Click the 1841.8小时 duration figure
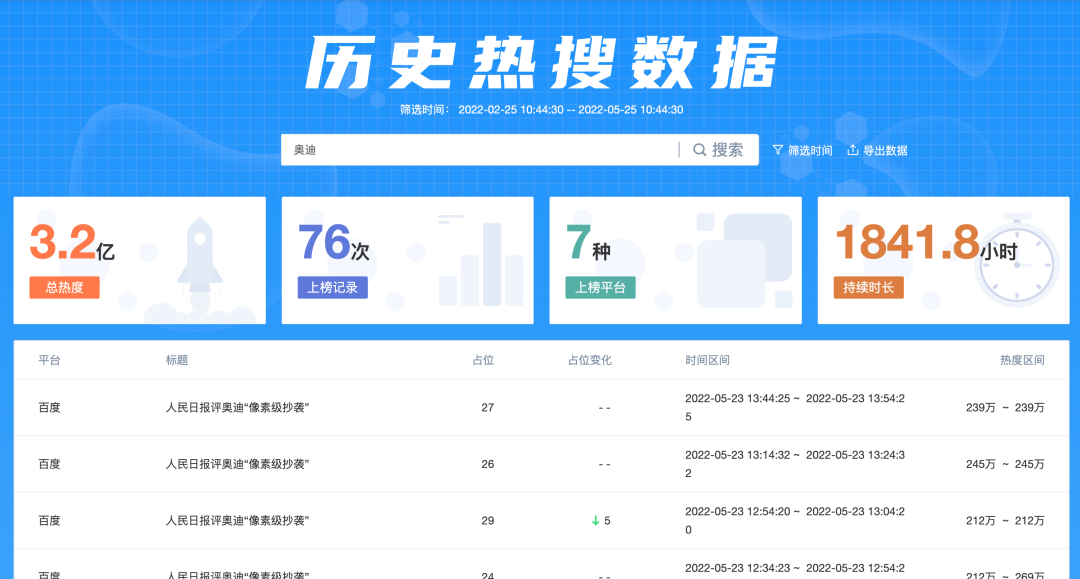1080x579 pixels. (x=926, y=242)
